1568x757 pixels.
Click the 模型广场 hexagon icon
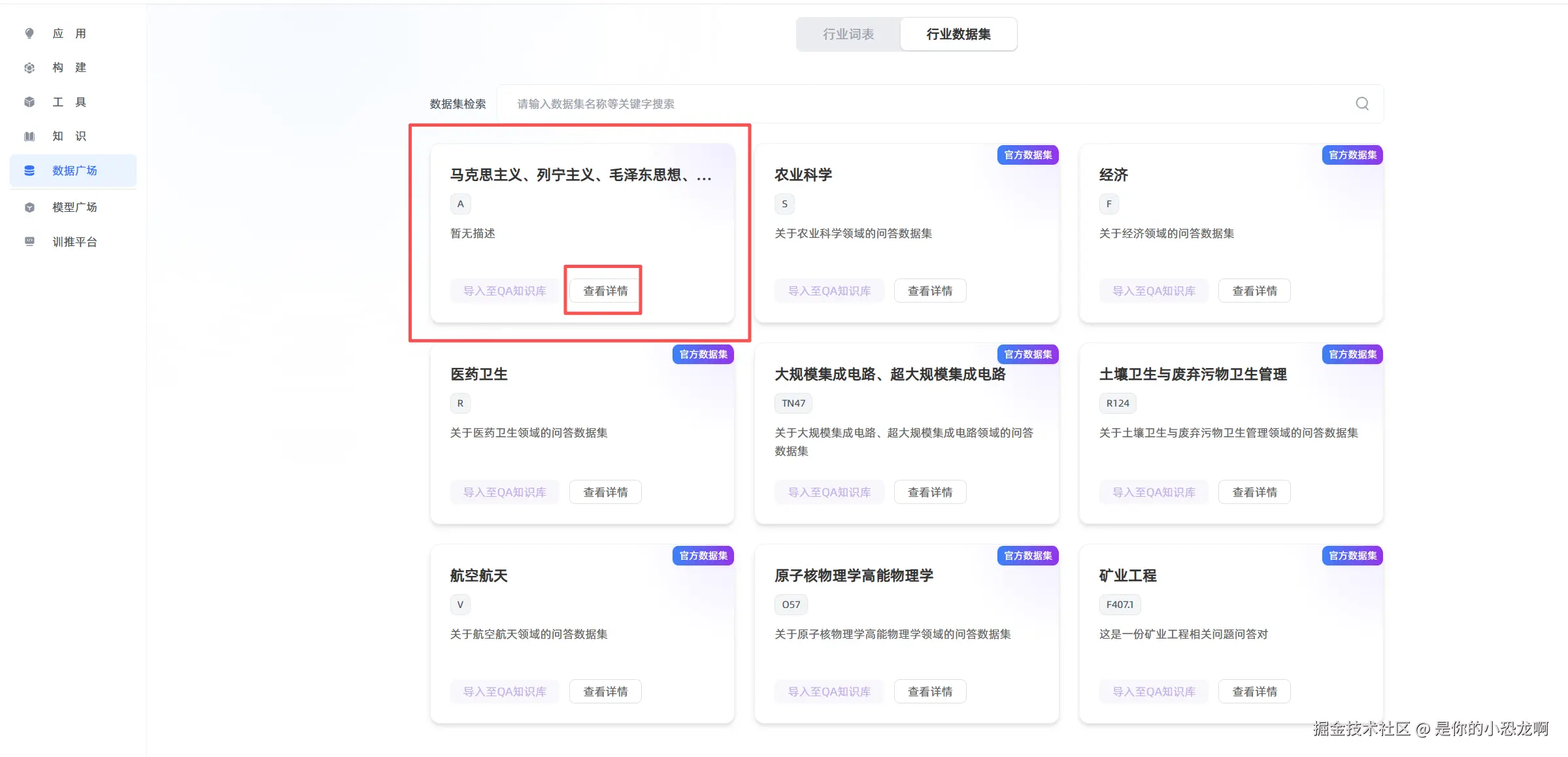(x=29, y=207)
